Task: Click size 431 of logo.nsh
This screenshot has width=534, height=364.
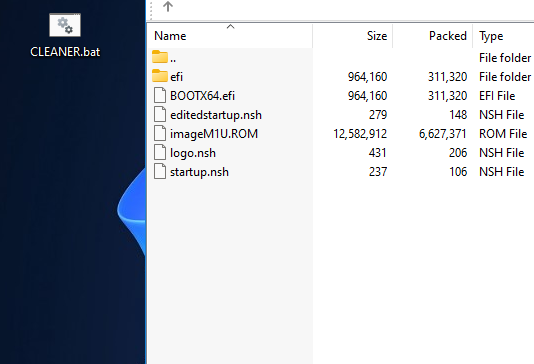Action: coord(378,153)
